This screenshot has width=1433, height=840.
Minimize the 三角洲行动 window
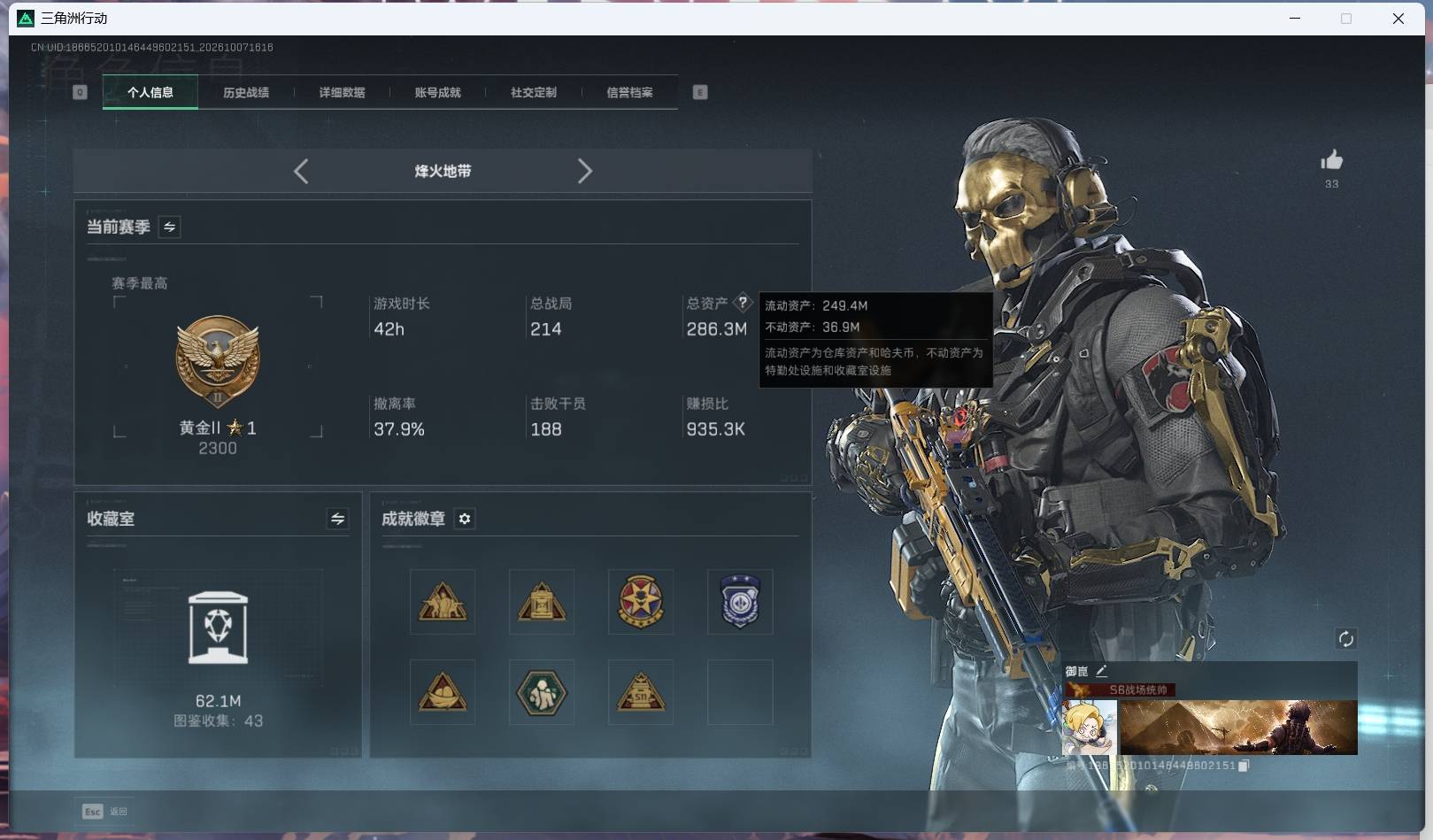click(1295, 18)
